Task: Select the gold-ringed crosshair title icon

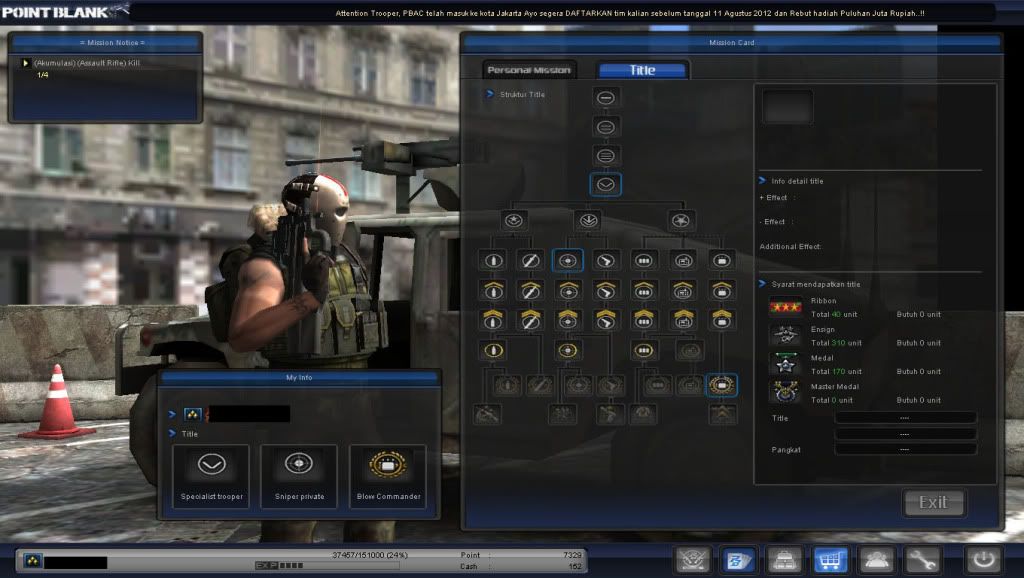Action: point(568,351)
